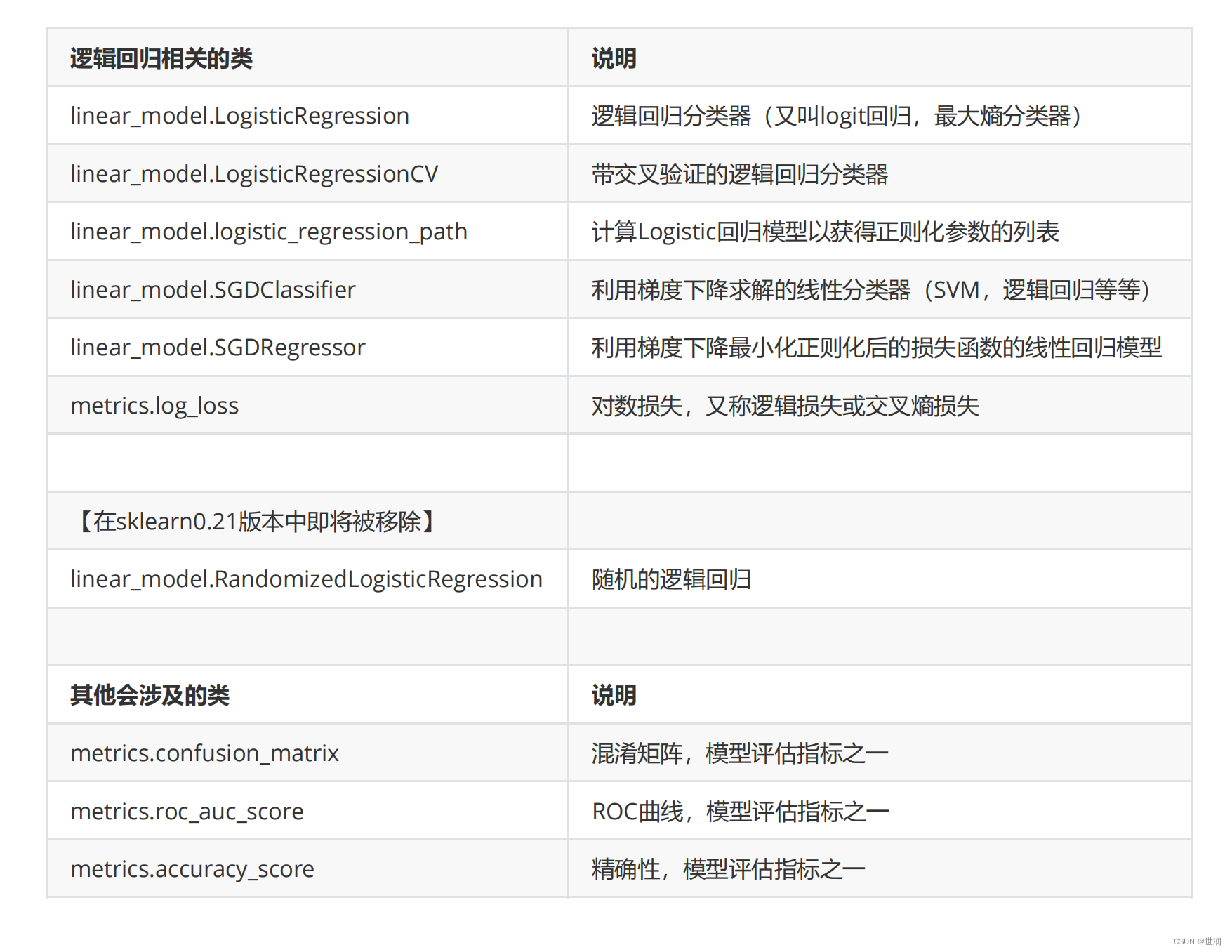1232x952 pixels.
Task: Click description 计算Logistic回归模型以获得正则化参数的列表
Action: click(x=880, y=231)
